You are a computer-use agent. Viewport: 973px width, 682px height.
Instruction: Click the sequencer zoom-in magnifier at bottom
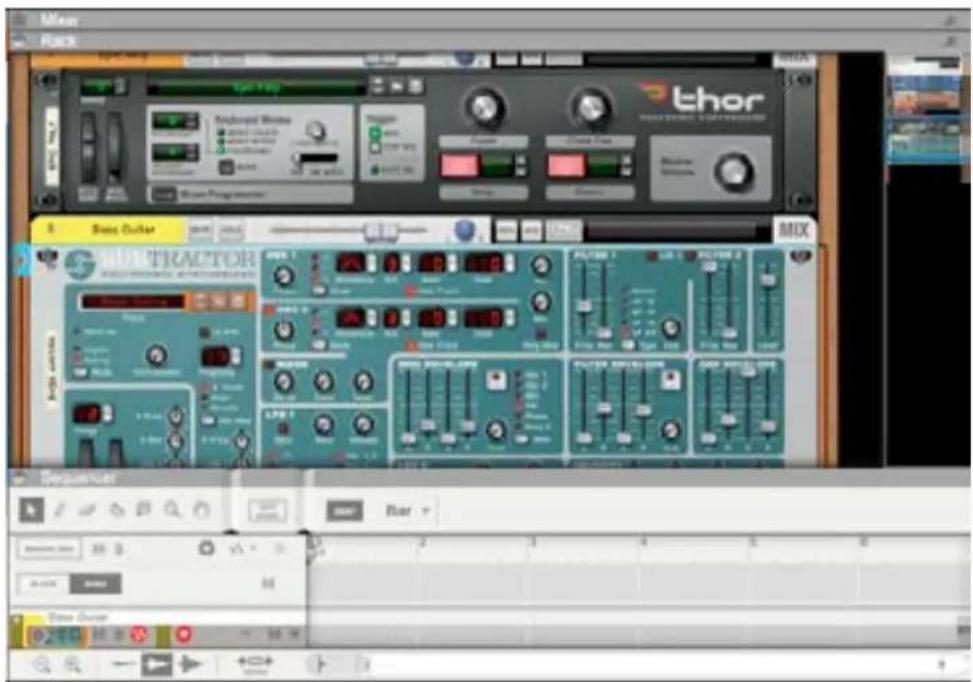click(73, 665)
